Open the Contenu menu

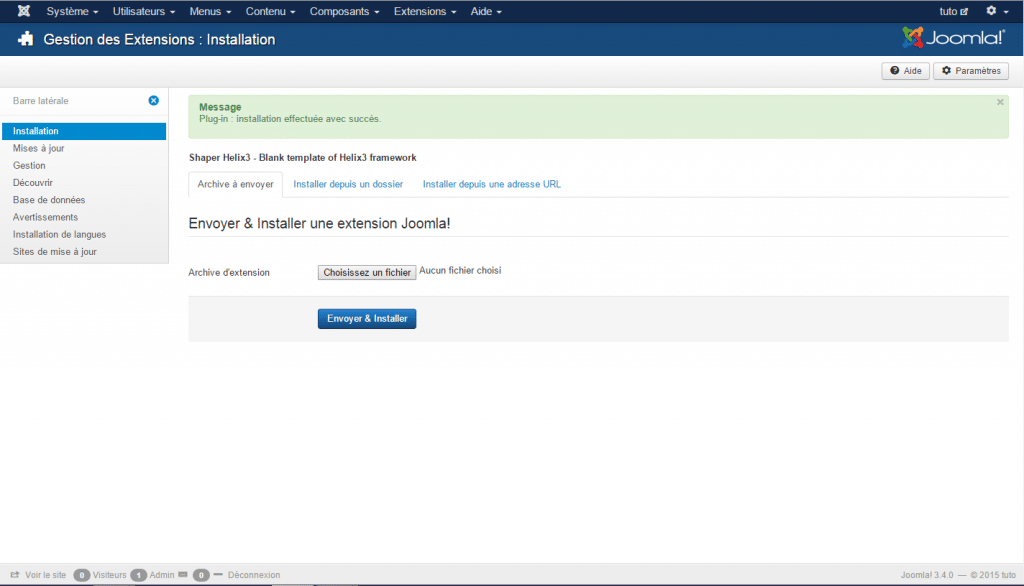pyautogui.click(x=270, y=11)
